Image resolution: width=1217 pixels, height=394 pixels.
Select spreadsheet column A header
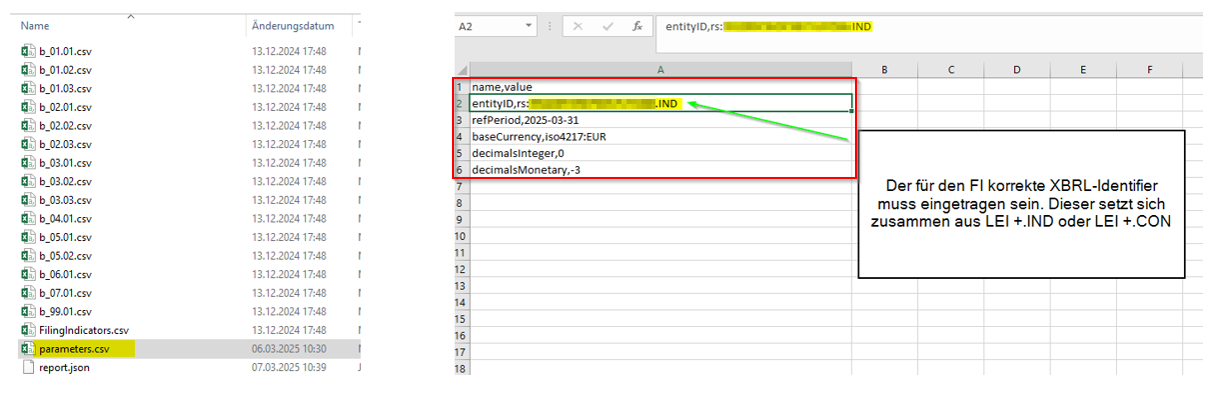tap(660, 69)
